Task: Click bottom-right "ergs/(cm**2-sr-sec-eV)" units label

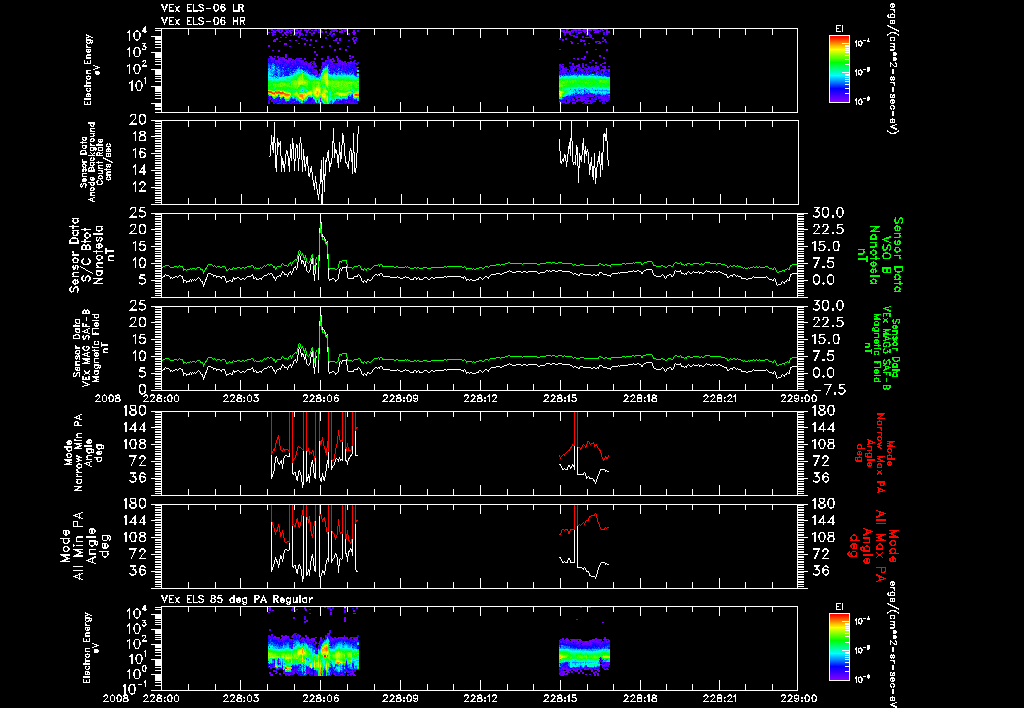Action: 891,645
